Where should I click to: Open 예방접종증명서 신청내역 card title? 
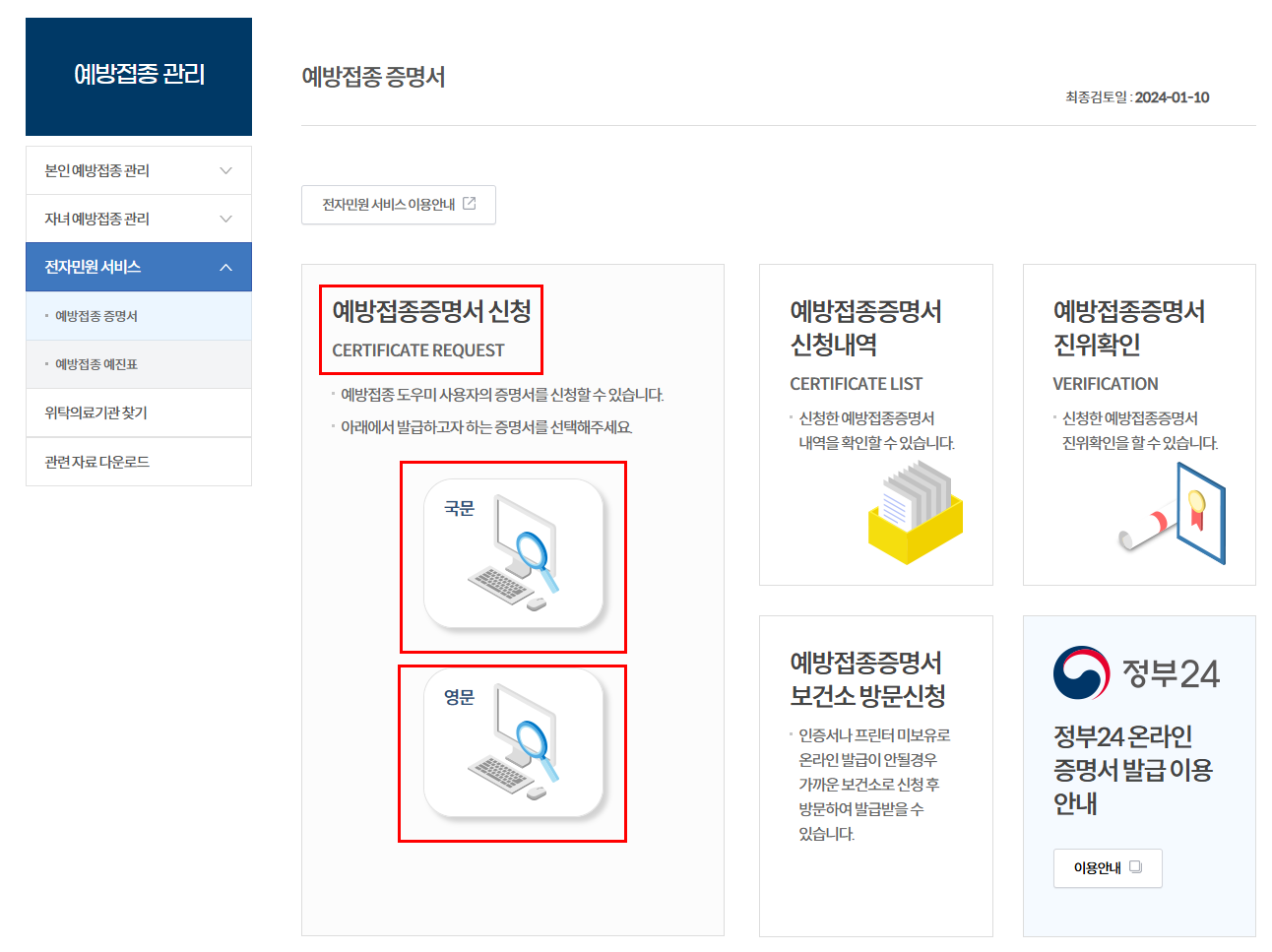[x=866, y=328]
